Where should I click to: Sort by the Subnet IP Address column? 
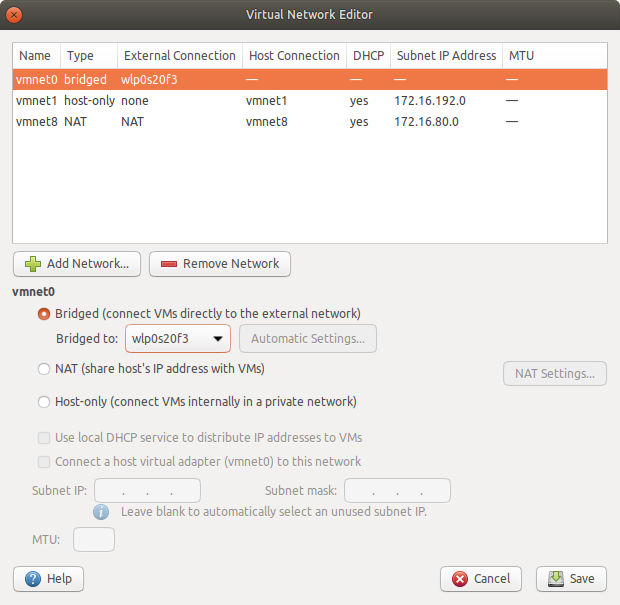[446, 56]
